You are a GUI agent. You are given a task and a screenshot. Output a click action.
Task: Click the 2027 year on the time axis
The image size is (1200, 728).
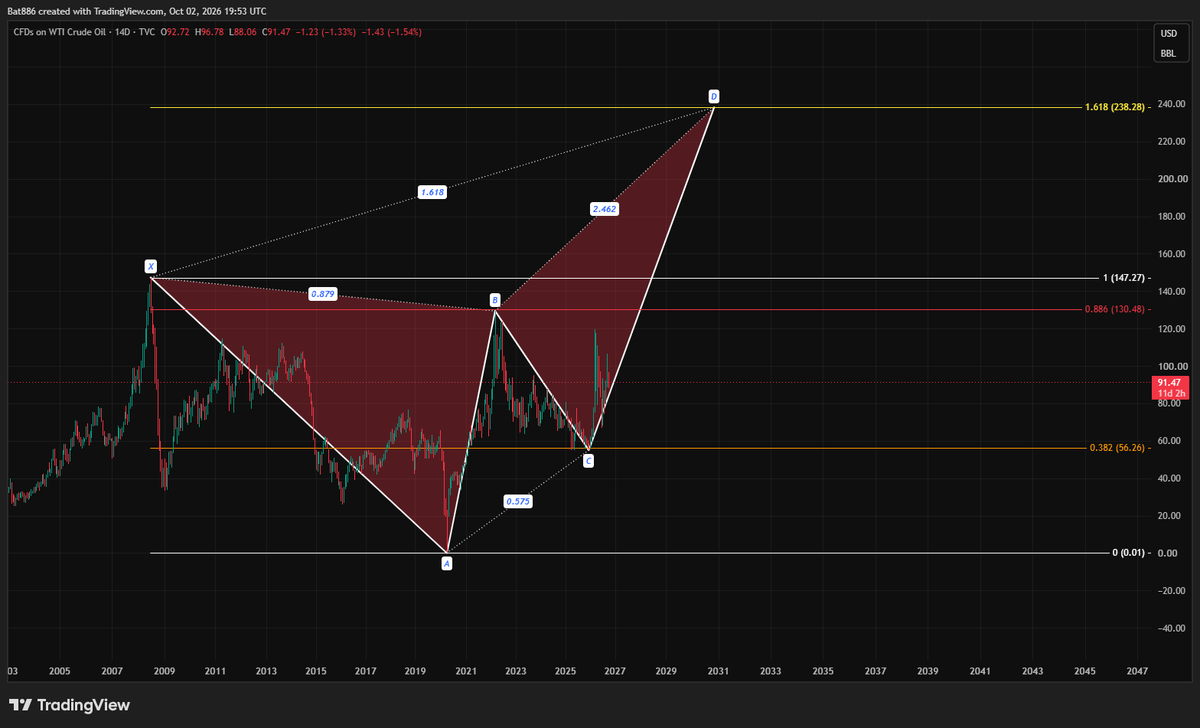click(x=615, y=671)
